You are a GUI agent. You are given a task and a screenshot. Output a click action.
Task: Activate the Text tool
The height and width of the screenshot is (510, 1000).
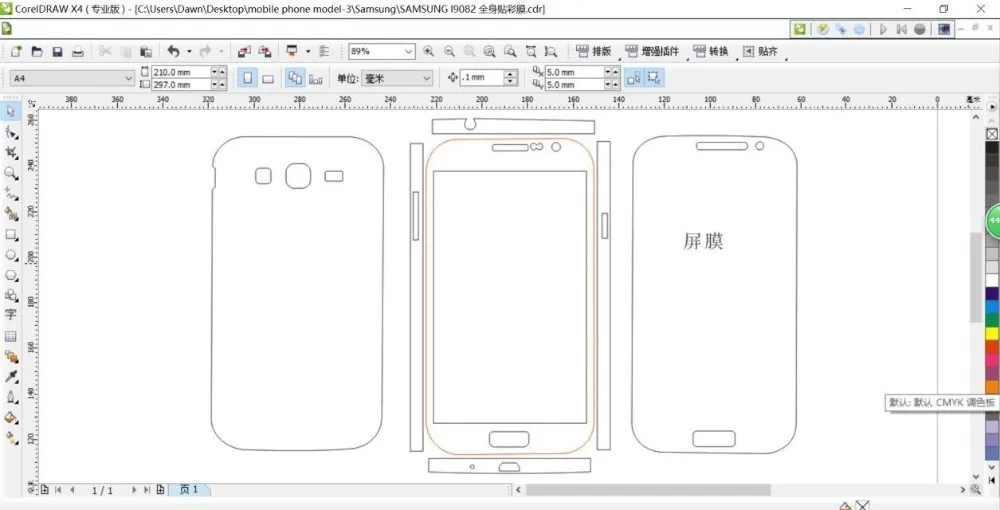(x=11, y=314)
